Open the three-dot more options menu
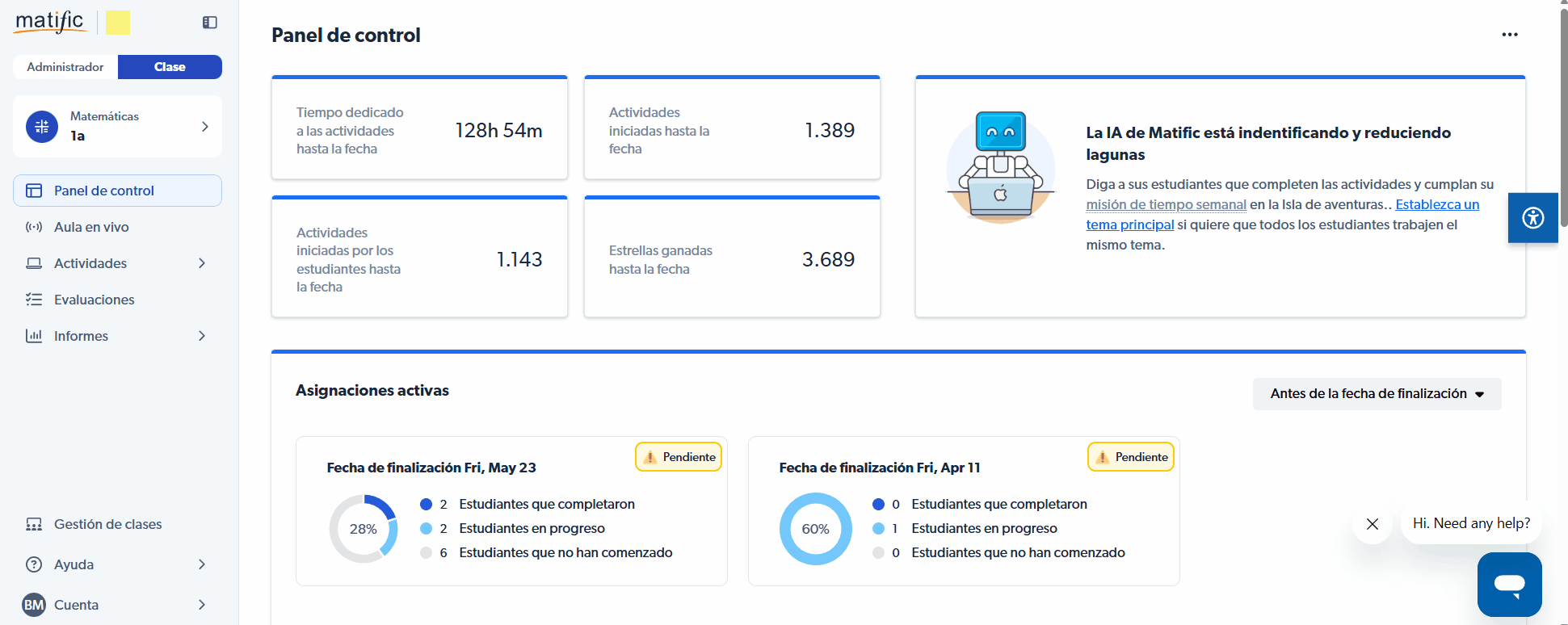 pos(1509,35)
